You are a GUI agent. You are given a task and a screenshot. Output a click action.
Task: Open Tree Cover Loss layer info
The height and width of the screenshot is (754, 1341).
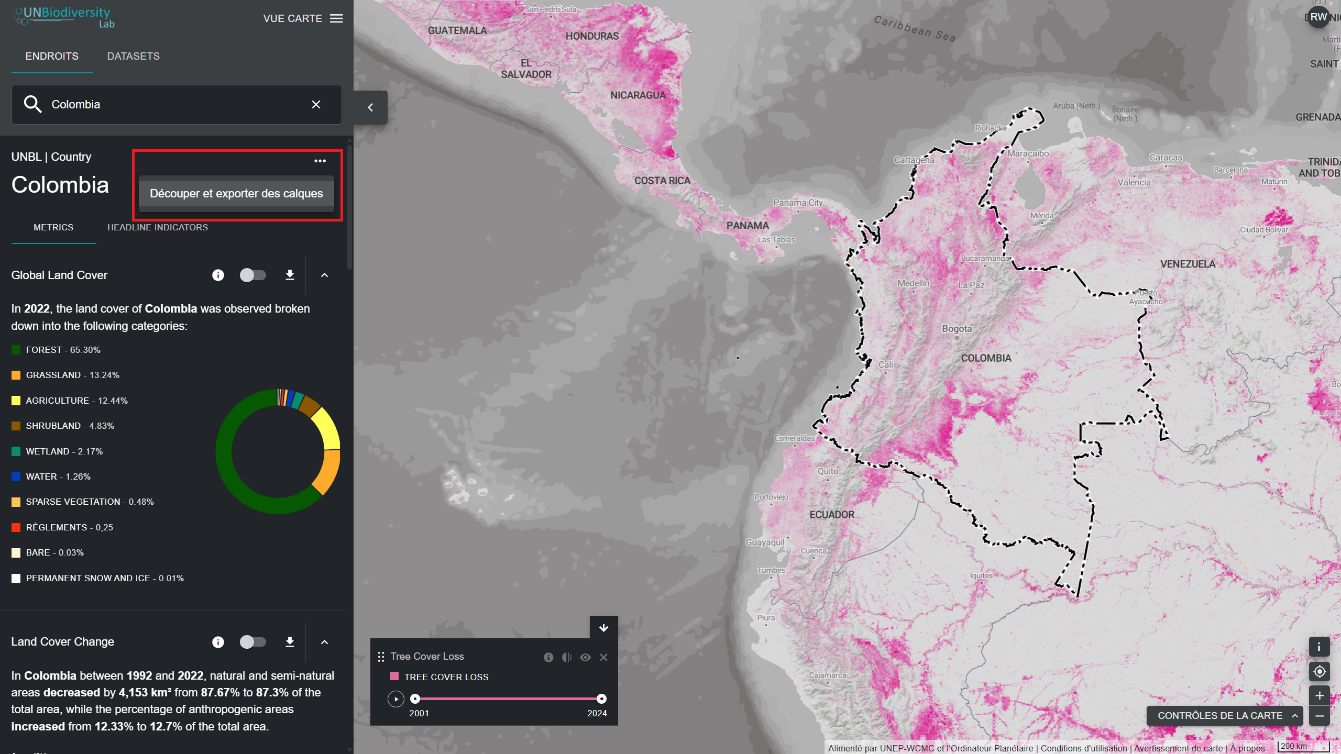click(548, 657)
